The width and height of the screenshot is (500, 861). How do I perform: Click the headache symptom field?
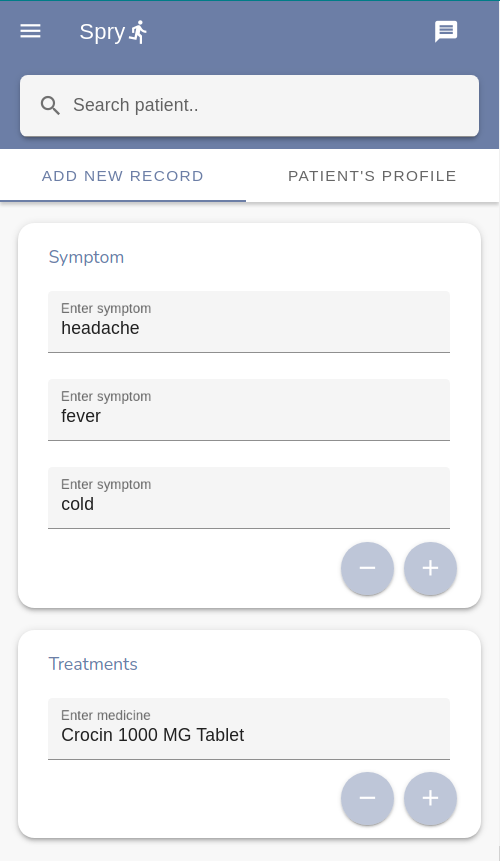pos(249,322)
